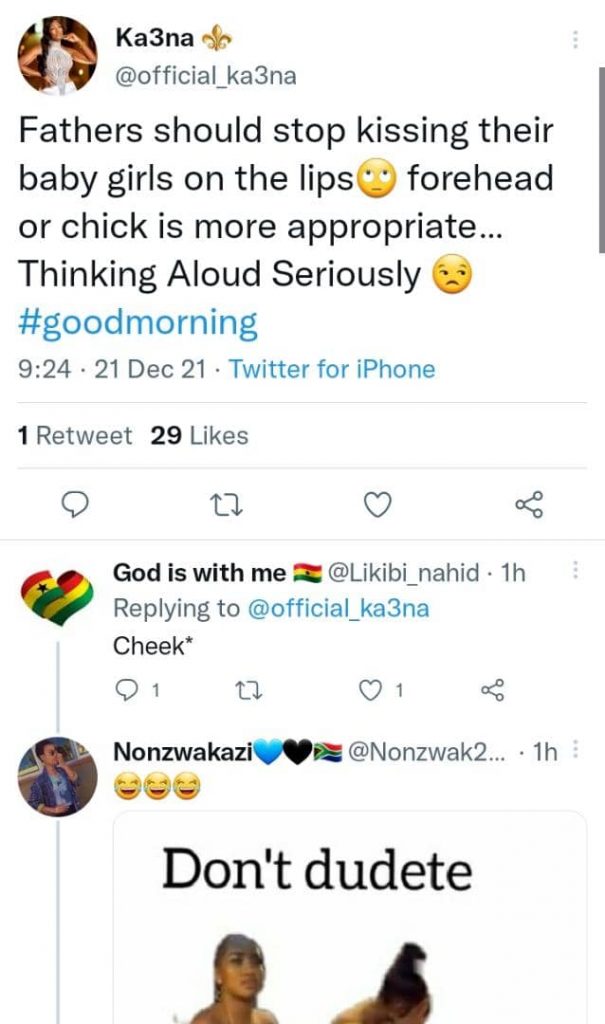Click the @official_ka3na mention in the reply

point(337,608)
